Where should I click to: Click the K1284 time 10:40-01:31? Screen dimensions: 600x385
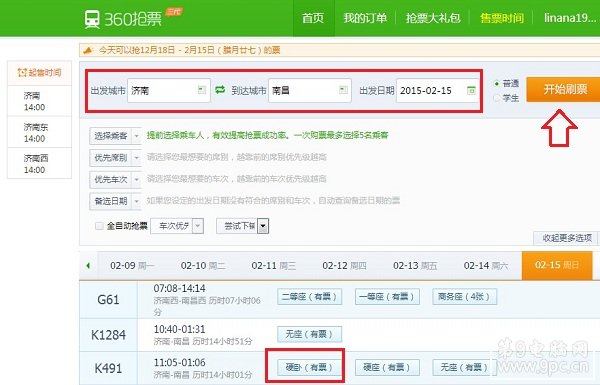tap(179, 329)
